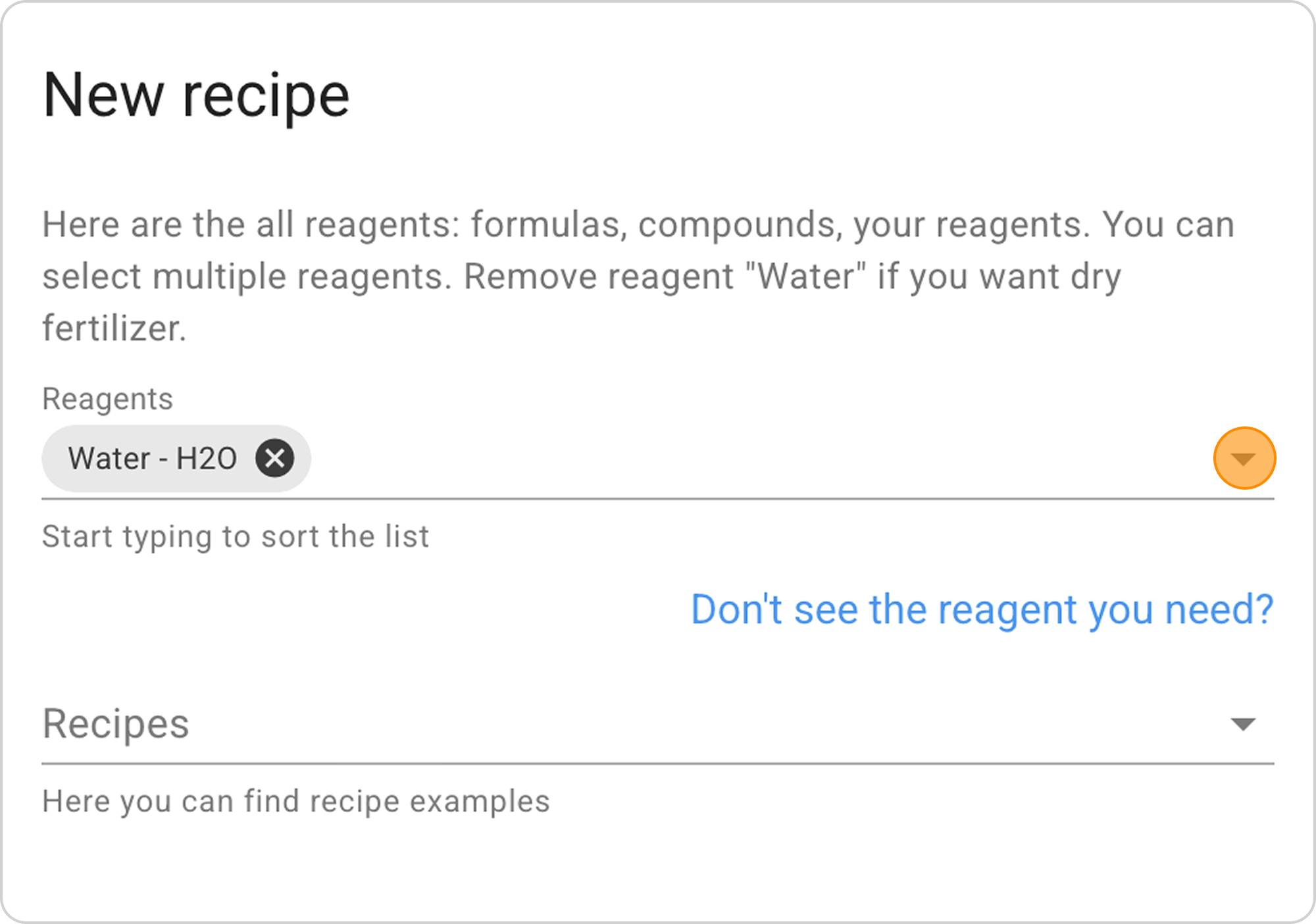Click "H2O" text inside the chip
Screen dimensions: 1316x924
[207, 458]
